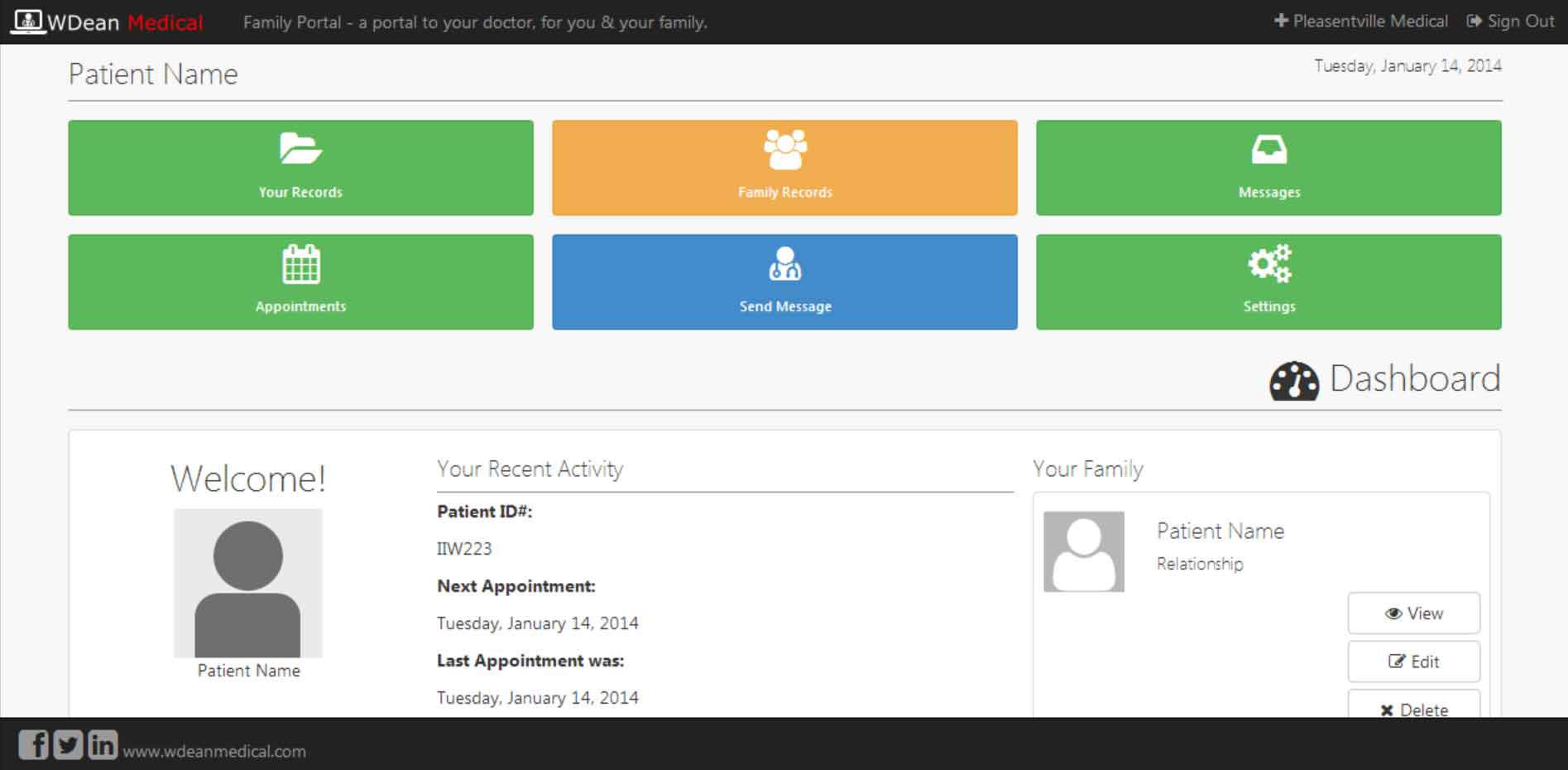Click the WDean Medical brand name
The width and height of the screenshot is (1568, 770).
click(x=125, y=22)
